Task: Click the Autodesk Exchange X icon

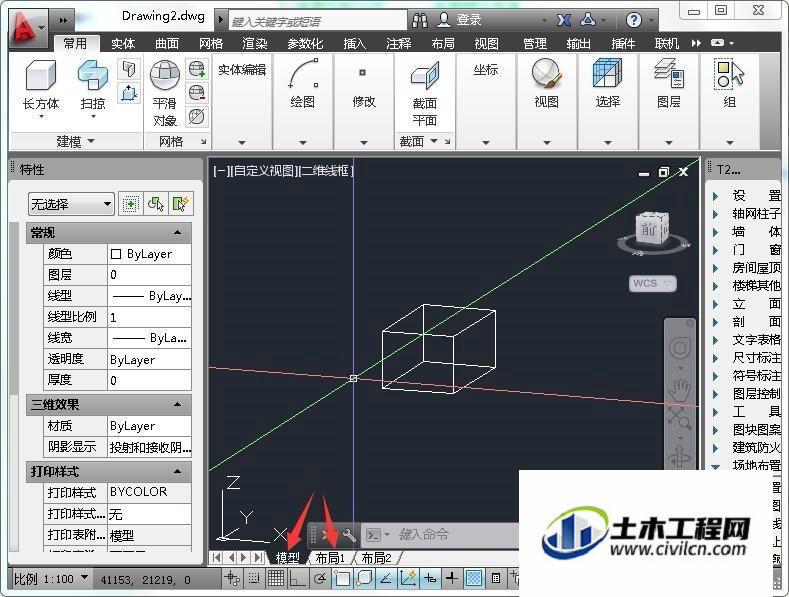Action: tap(564, 20)
